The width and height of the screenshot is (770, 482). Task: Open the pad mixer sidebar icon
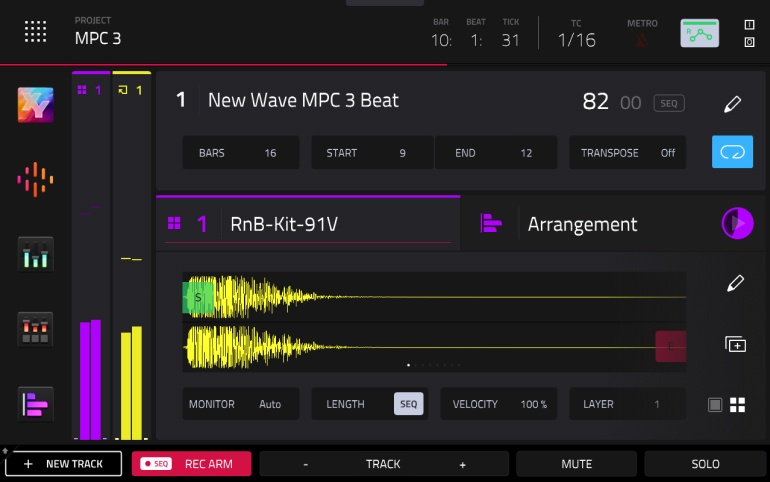click(x=36, y=328)
